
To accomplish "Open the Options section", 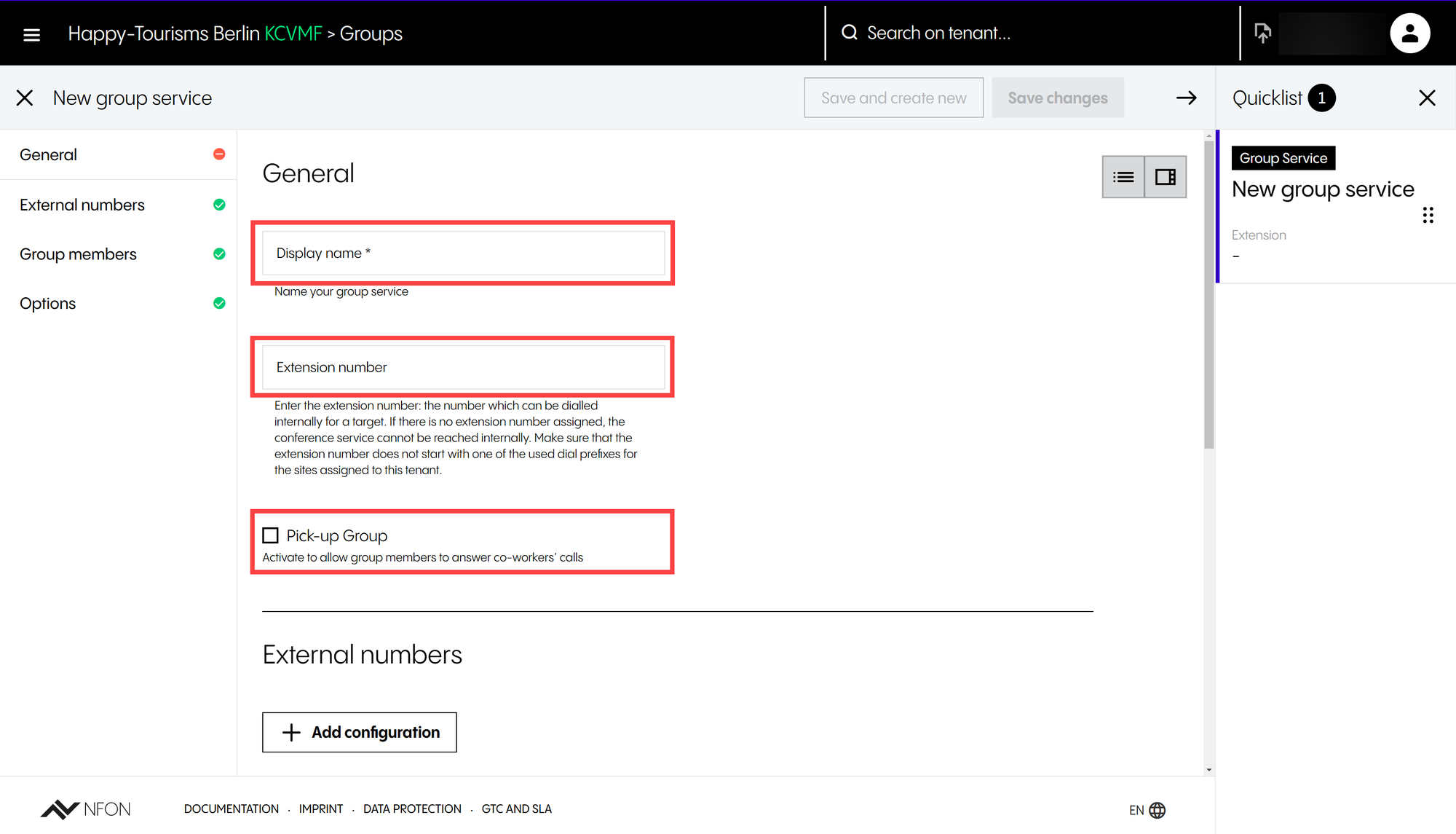I will tap(48, 304).
